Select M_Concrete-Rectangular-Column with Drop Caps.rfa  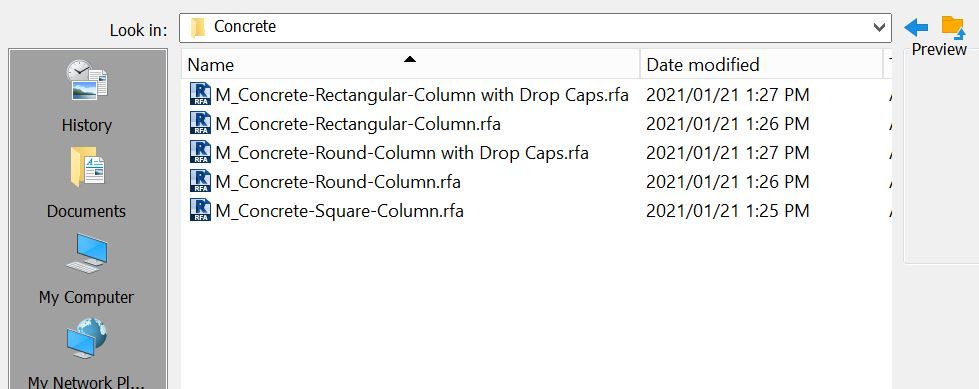(x=422, y=94)
